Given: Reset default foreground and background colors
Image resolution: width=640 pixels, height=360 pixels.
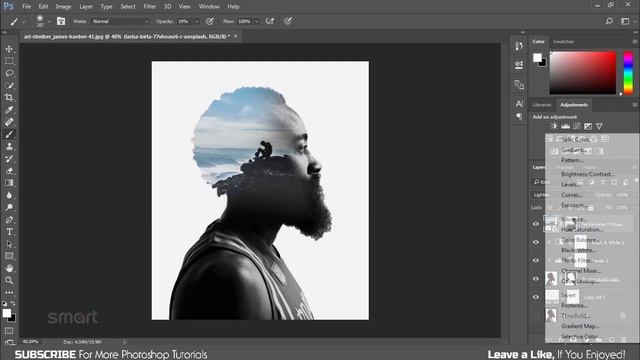Looking at the screenshot, I should pos(4,304).
